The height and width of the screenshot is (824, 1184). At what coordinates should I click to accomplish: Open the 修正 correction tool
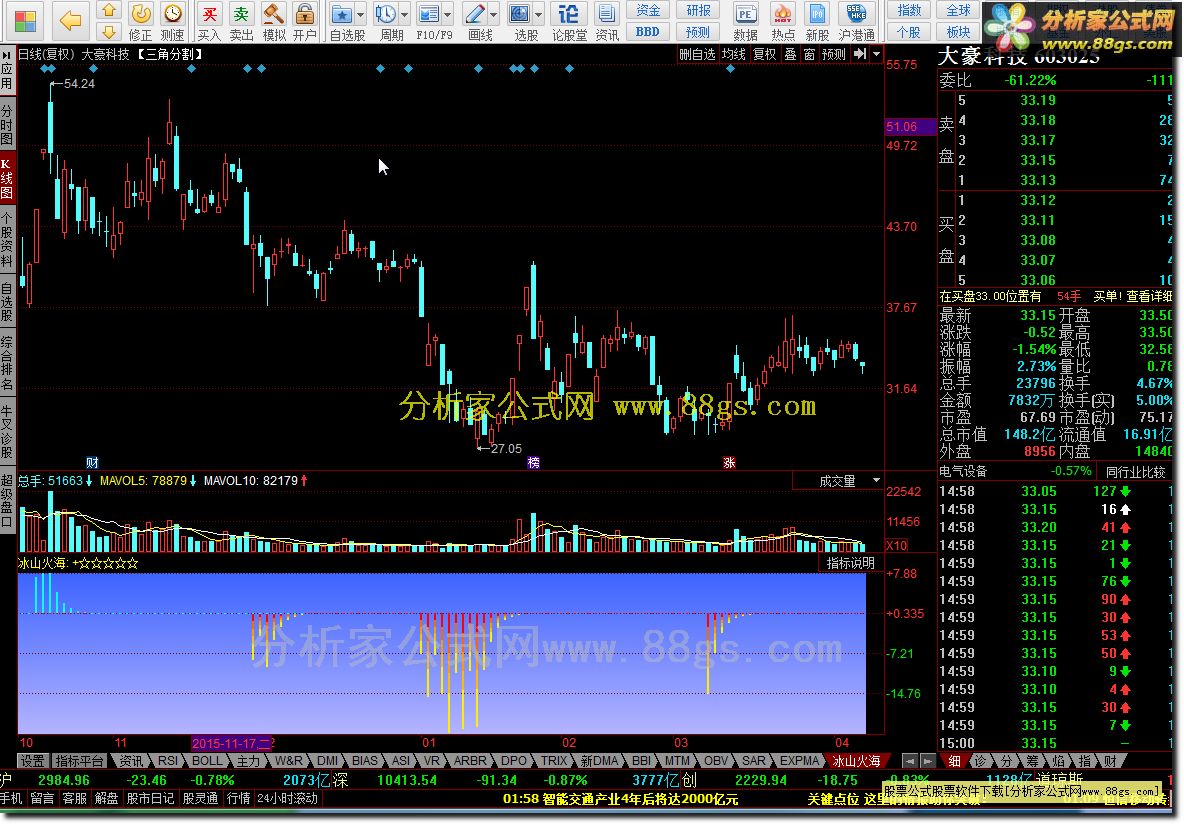tap(140, 21)
